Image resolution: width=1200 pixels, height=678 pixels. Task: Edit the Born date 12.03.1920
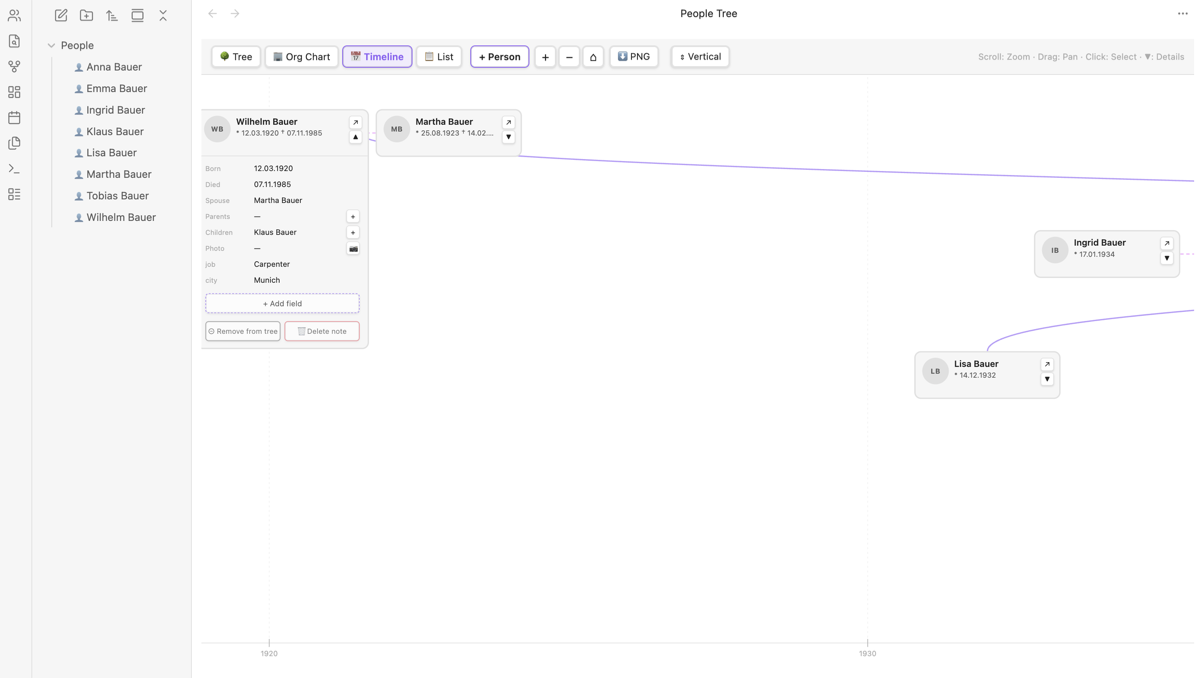pyautogui.click(x=273, y=168)
